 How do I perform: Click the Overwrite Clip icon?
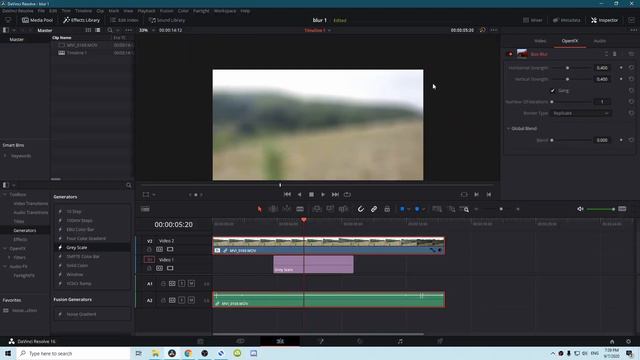(330, 209)
